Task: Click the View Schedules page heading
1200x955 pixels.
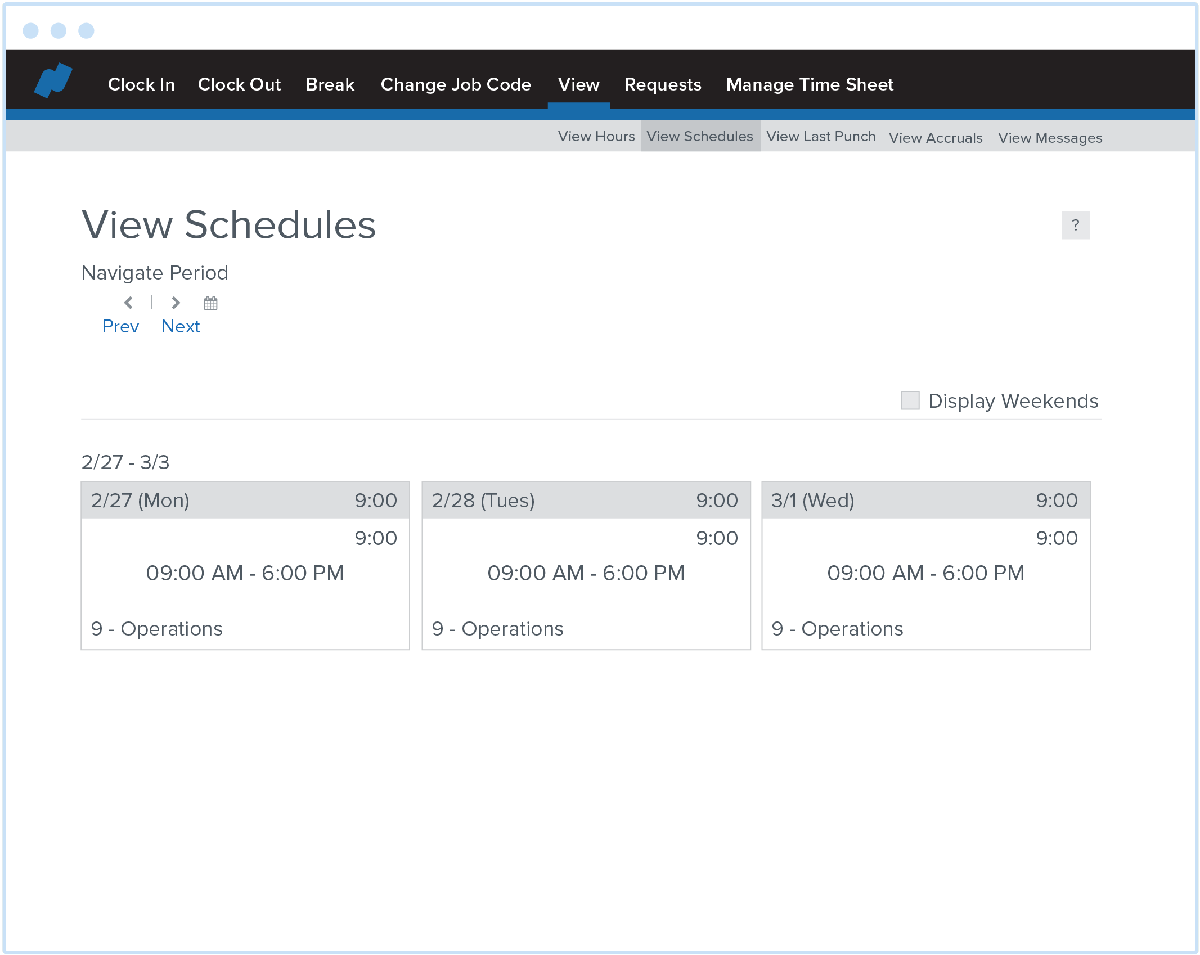Action: point(229,225)
